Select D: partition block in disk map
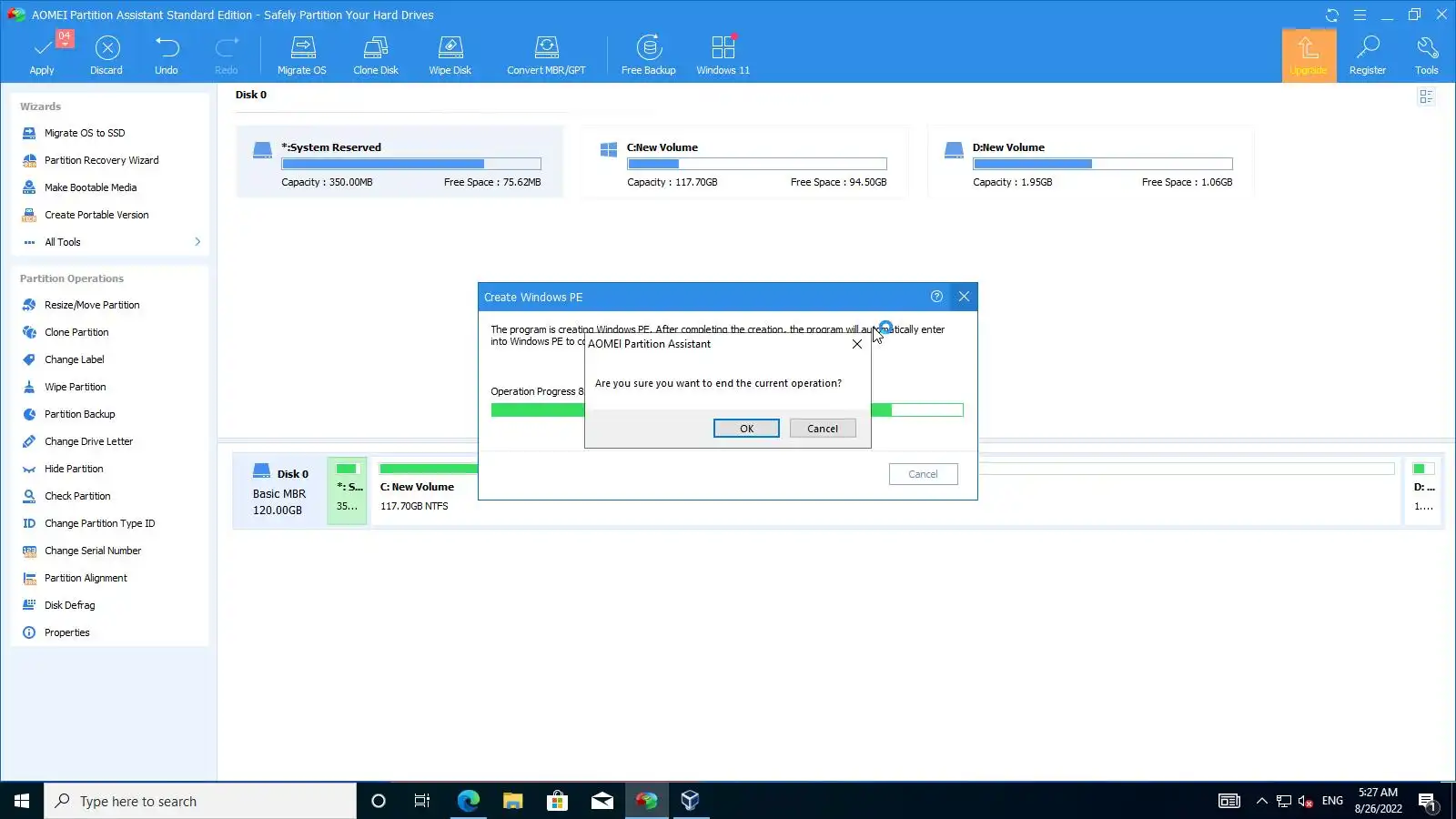This screenshot has height=819, width=1456. coord(1423,491)
